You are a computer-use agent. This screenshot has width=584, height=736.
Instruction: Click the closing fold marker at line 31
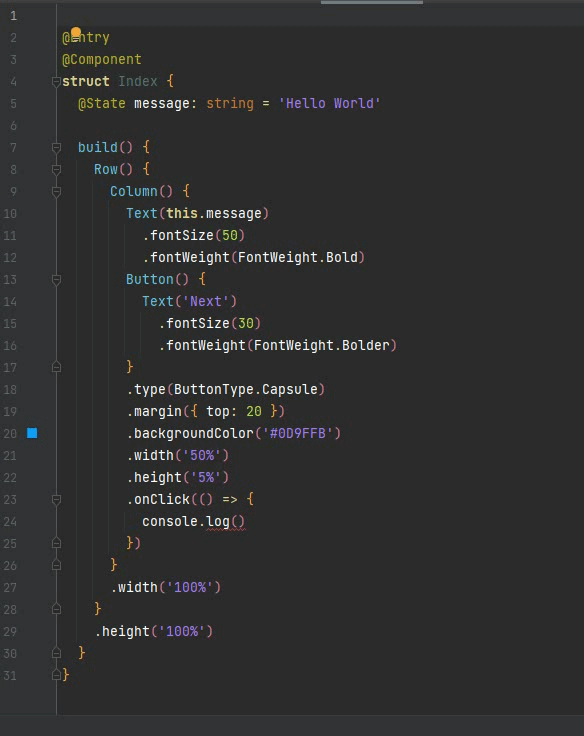56,675
